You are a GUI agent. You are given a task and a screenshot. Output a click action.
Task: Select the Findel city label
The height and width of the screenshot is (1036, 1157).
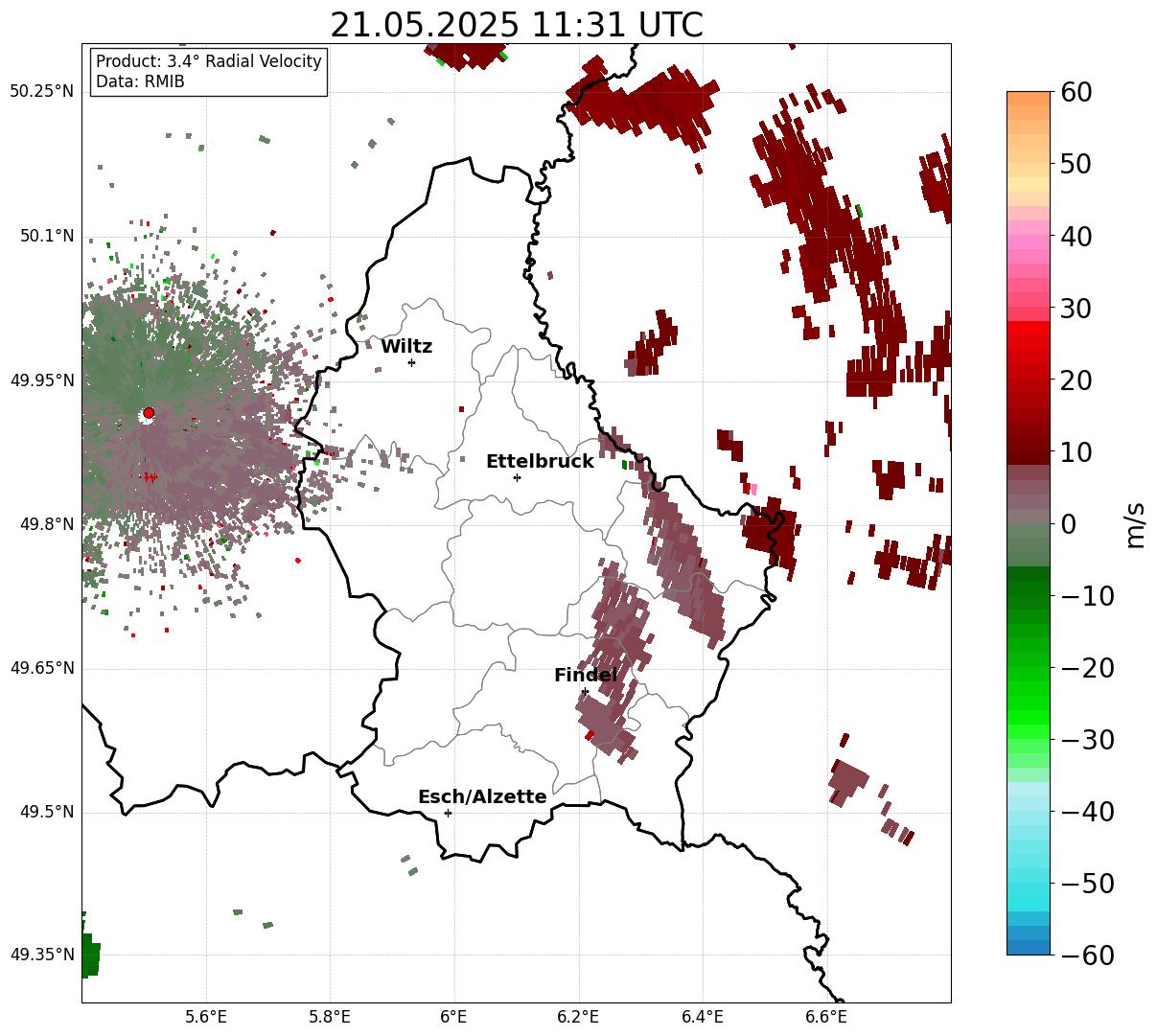click(586, 676)
